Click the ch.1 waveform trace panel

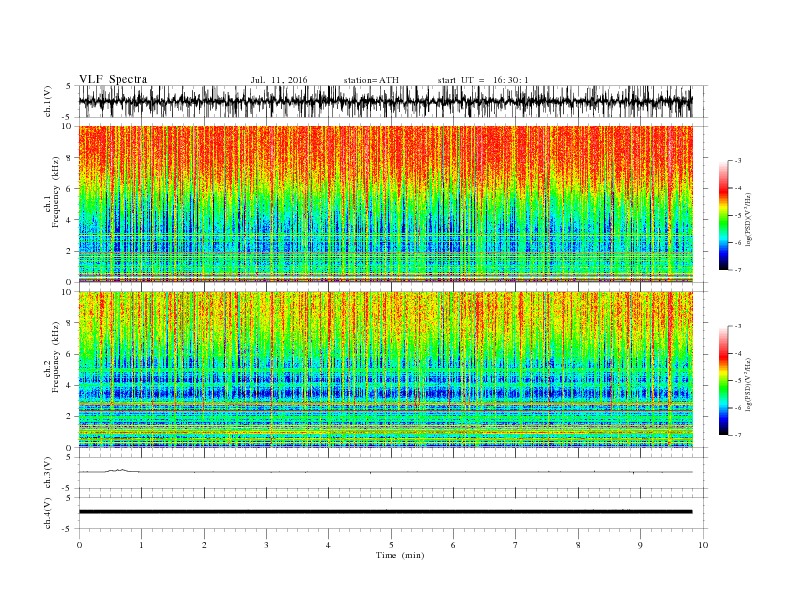[393, 101]
